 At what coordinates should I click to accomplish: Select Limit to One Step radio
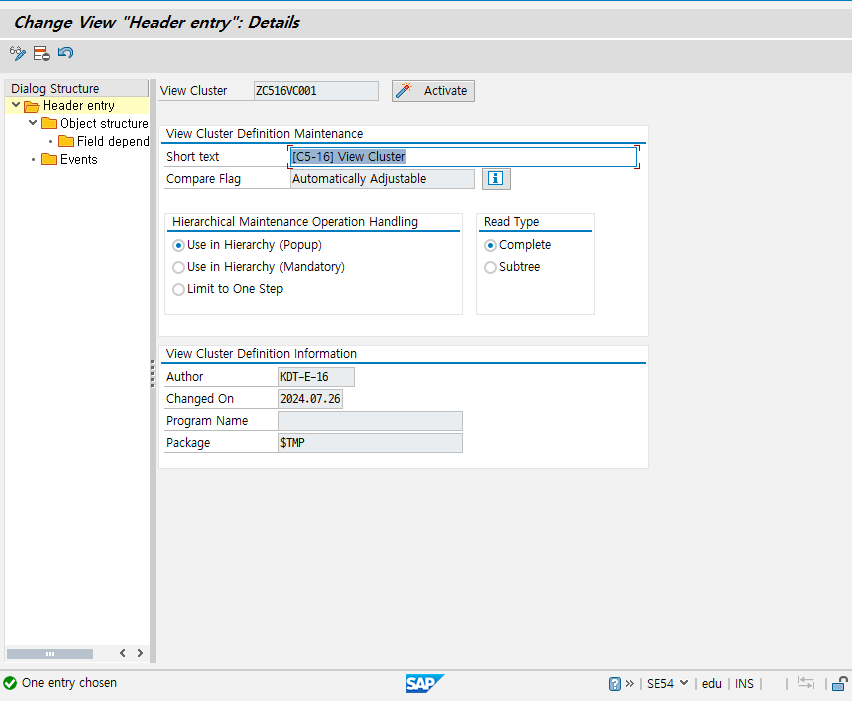pyautogui.click(x=178, y=290)
